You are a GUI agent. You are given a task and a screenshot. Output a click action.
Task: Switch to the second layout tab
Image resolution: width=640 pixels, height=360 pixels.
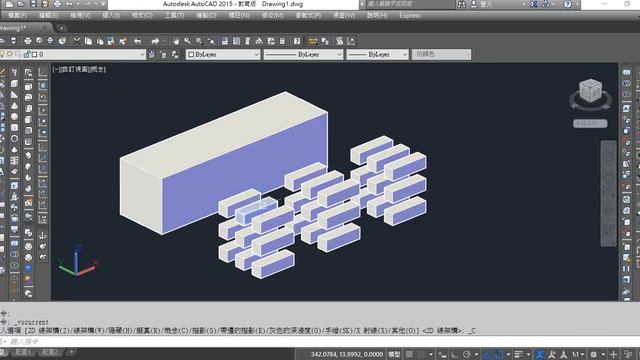[x=51, y=352]
